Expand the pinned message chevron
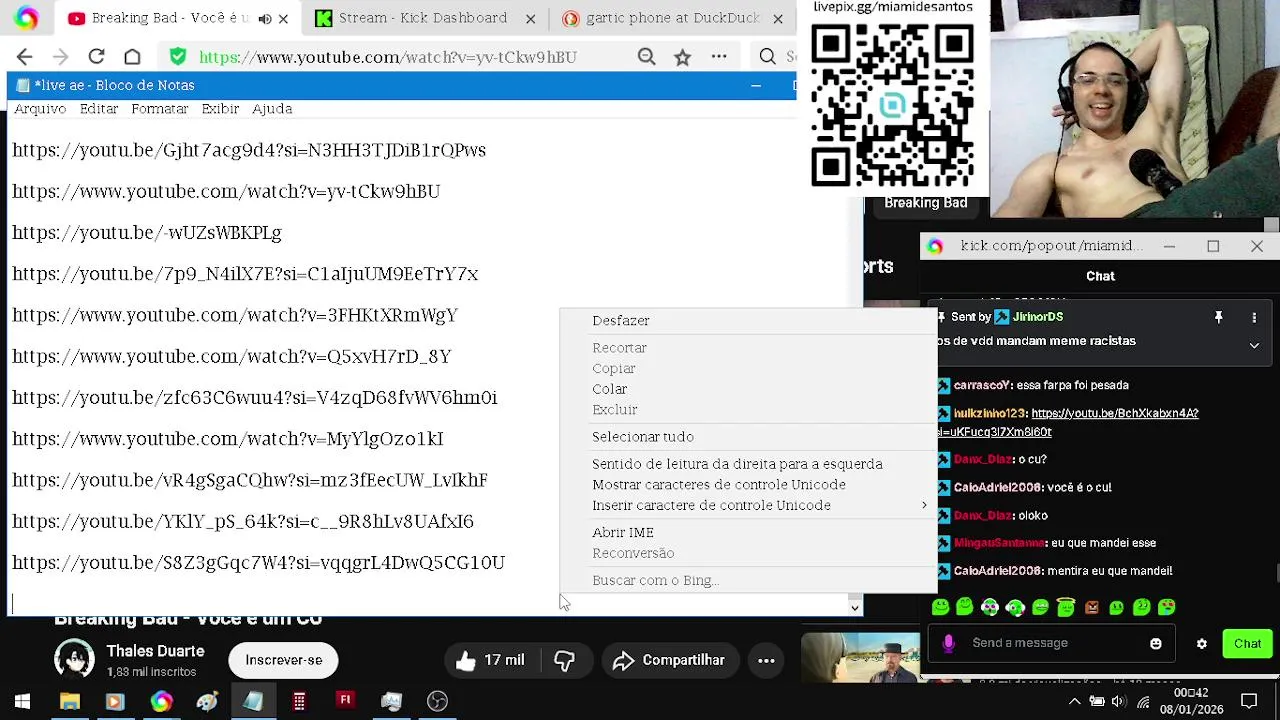 tap(1254, 345)
